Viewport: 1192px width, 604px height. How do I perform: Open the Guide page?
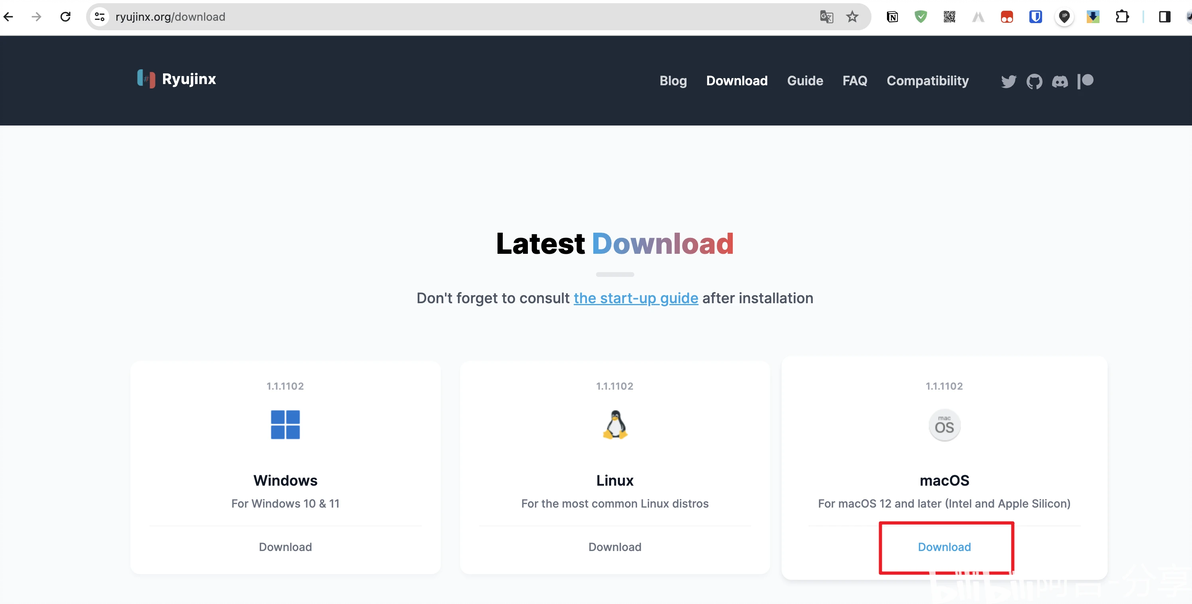pyautogui.click(x=805, y=81)
